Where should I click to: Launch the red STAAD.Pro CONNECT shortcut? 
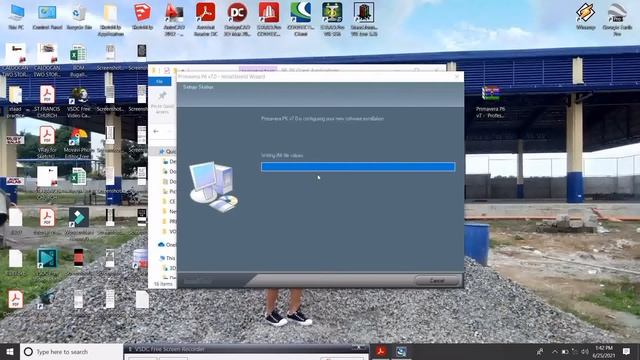[x=269, y=20]
